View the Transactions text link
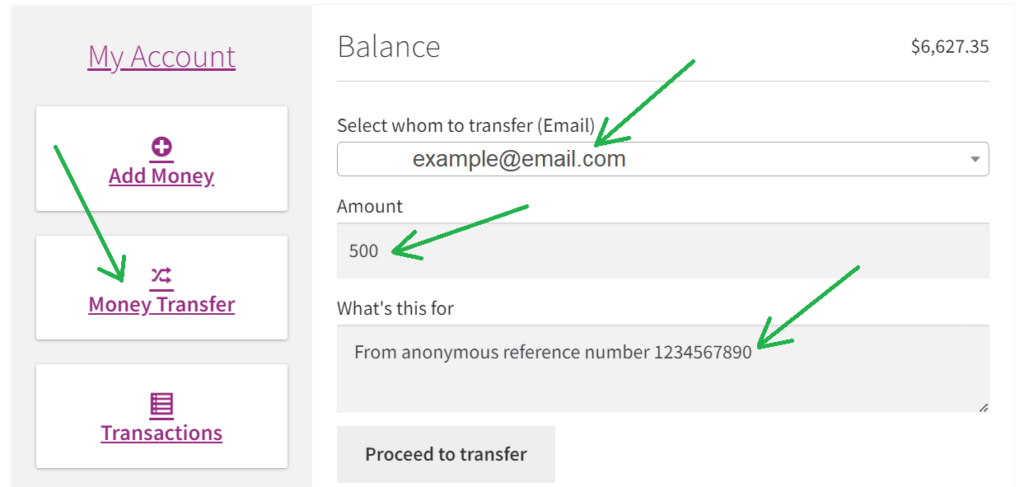Image resolution: width=1024 pixels, height=487 pixels. pyautogui.click(x=161, y=433)
